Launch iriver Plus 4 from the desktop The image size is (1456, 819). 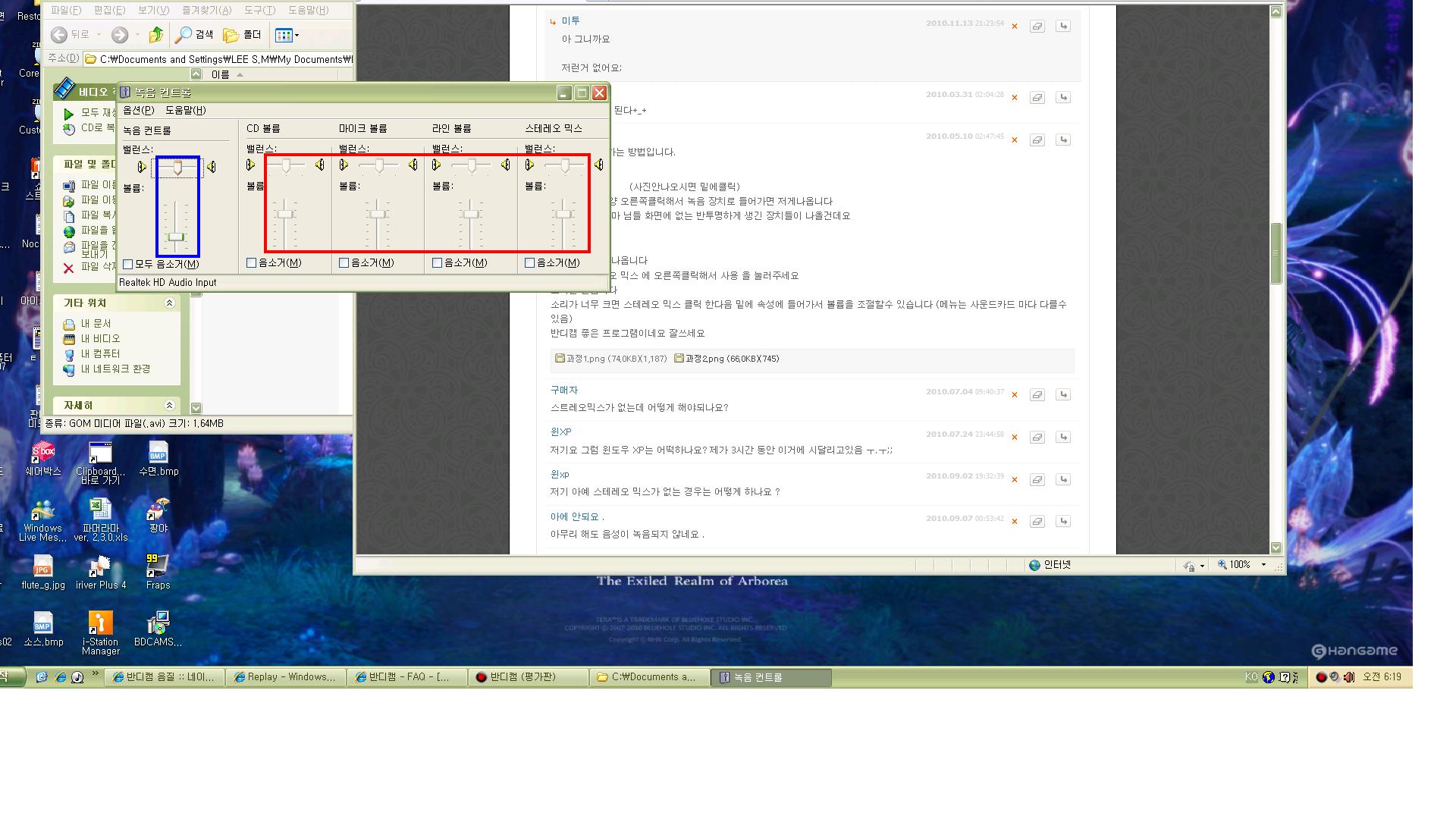(101, 573)
